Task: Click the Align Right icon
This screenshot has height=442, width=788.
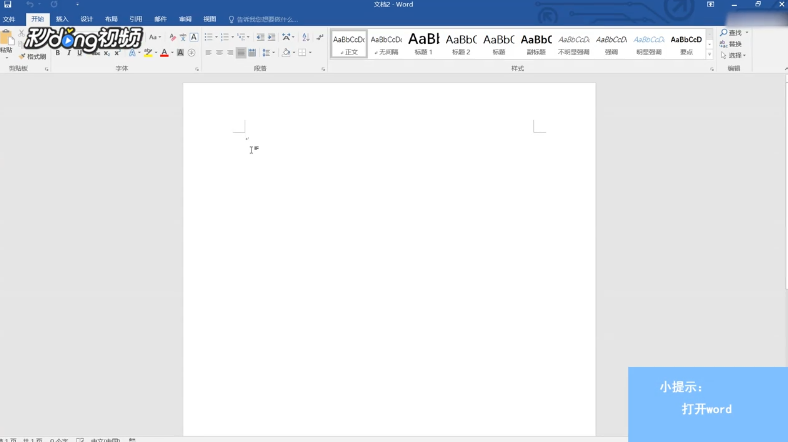Action: (x=230, y=53)
